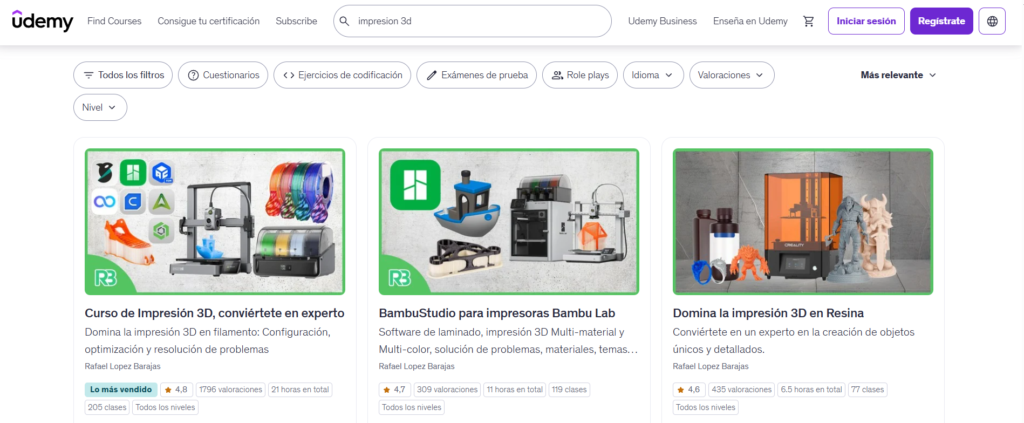The height and width of the screenshot is (423, 1024).
Task: Click the 119 clases tag
Action: click(x=569, y=390)
